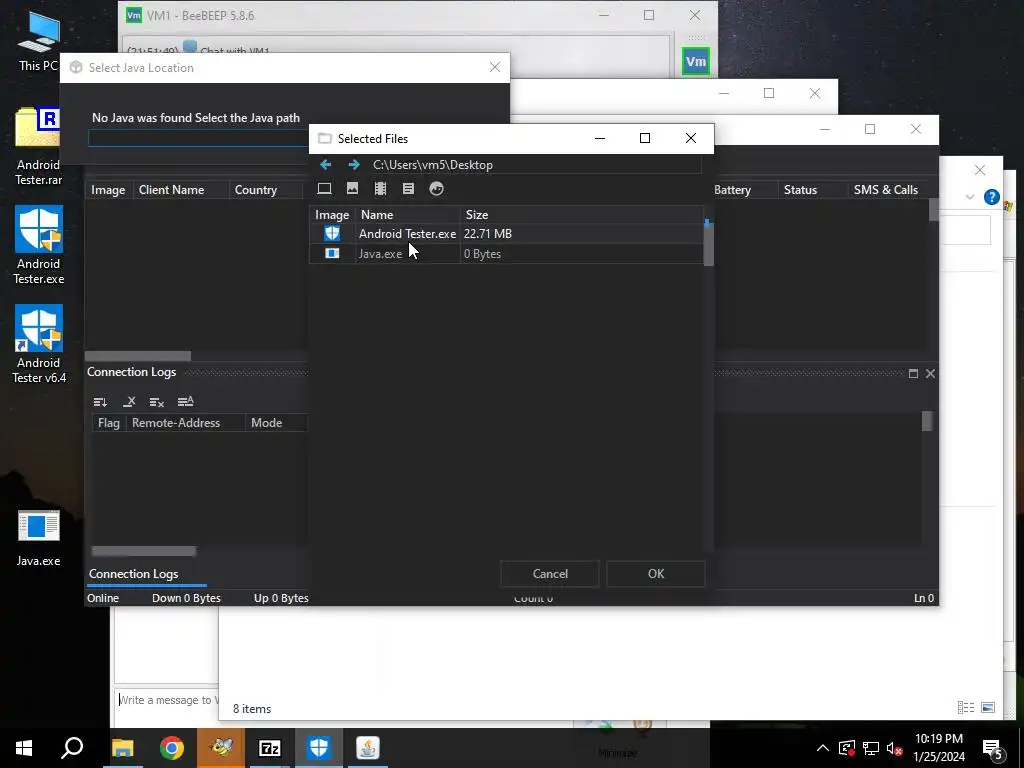The width and height of the screenshot is (1024, 768).
Task: Click the film strip videos icon
Action: tap(380, 189)
